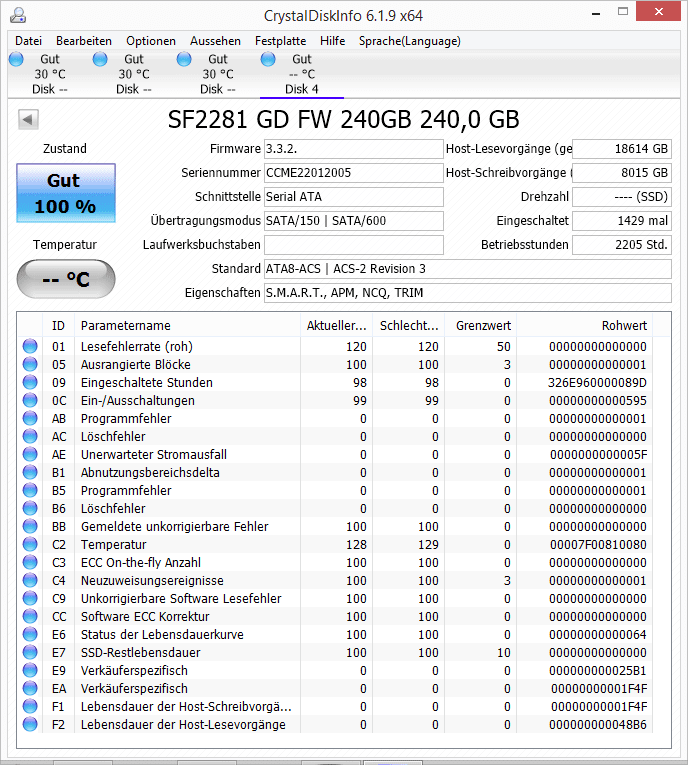
Task: Open the Datei menu
Action: click(28, 41)
